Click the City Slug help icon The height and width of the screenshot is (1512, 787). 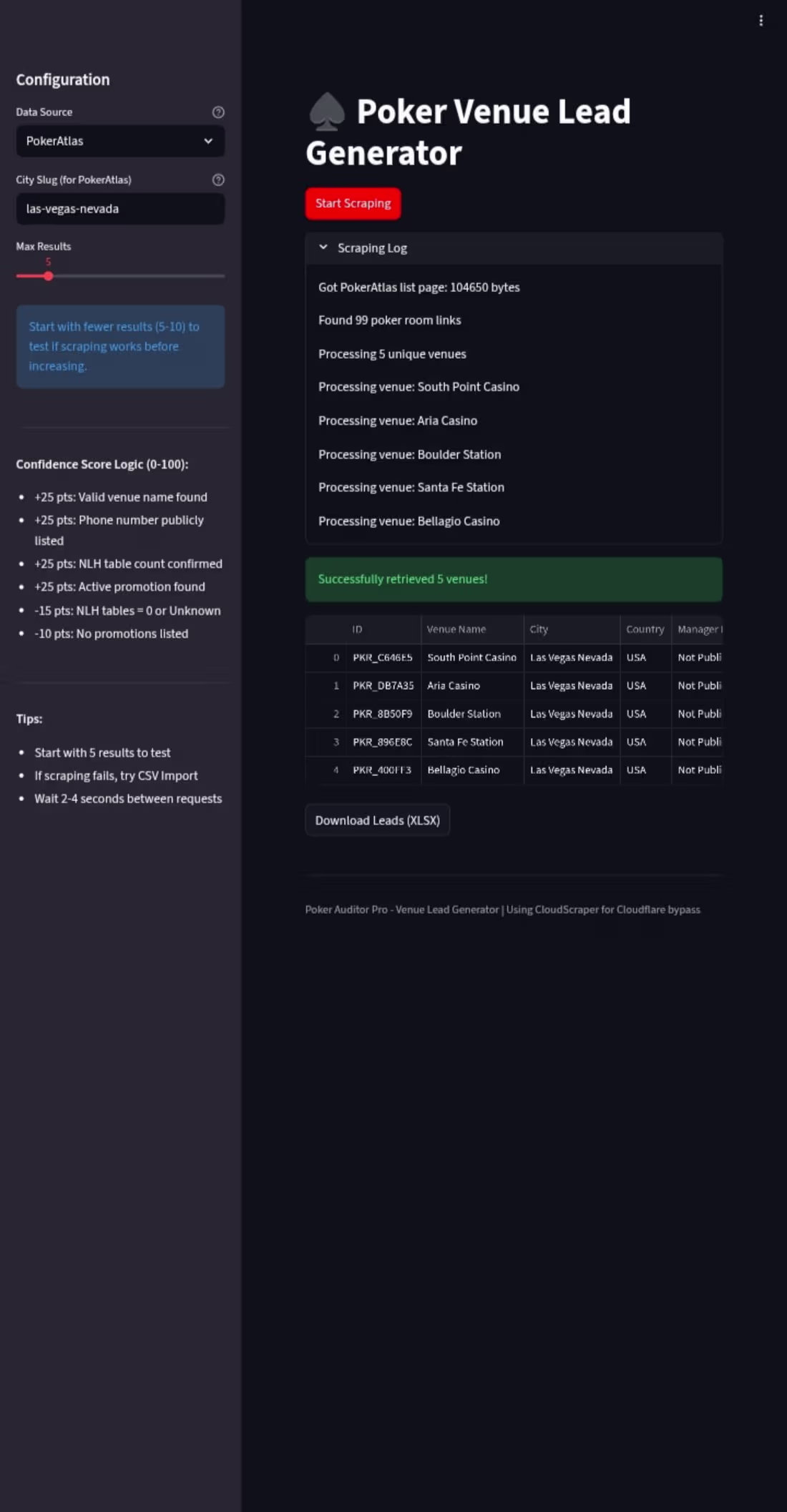[x=218, y=180]
